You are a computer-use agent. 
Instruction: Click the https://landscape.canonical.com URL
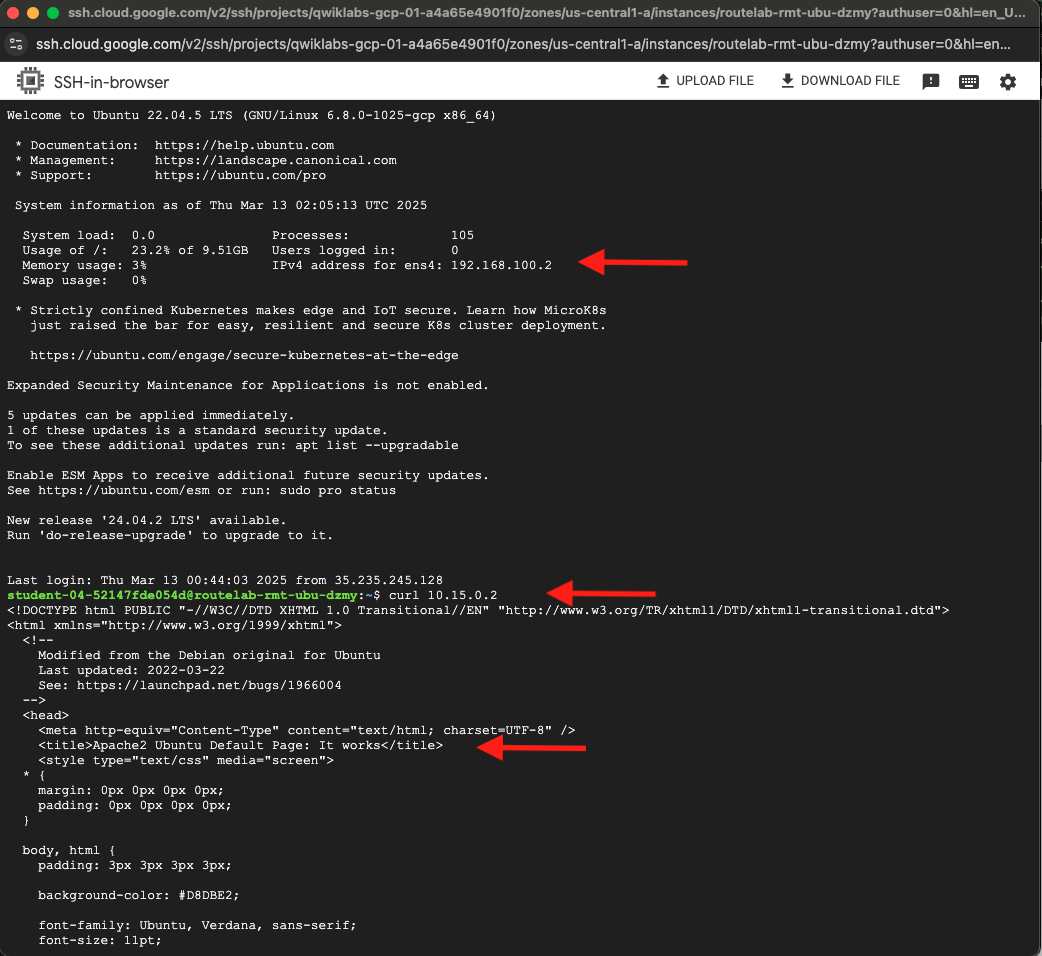[x=276, y=161]
